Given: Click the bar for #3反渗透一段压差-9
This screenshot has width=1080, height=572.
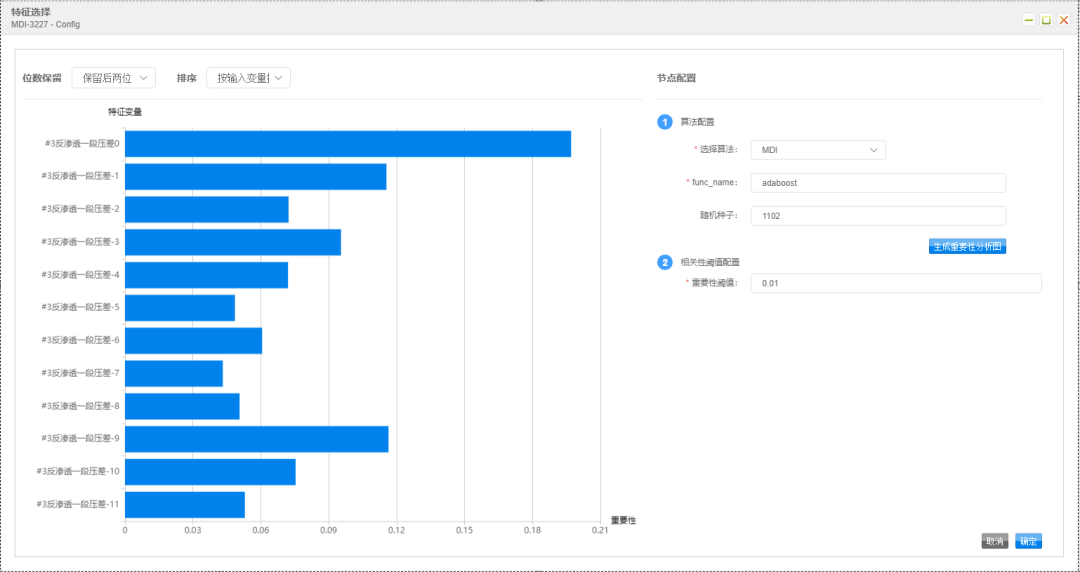Looking at the screenshot, I should pos(257,439).
